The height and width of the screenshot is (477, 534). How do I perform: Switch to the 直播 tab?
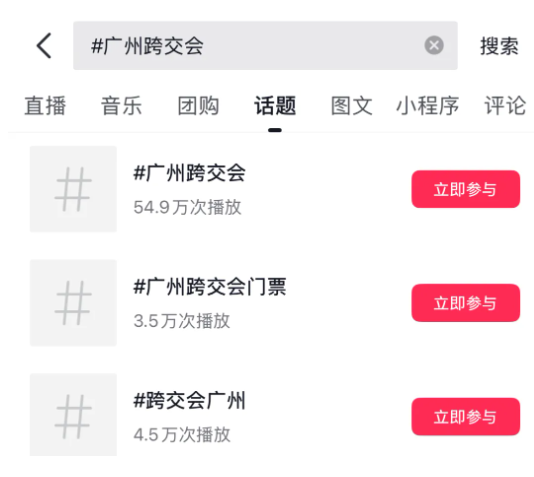tap(45, 106)
